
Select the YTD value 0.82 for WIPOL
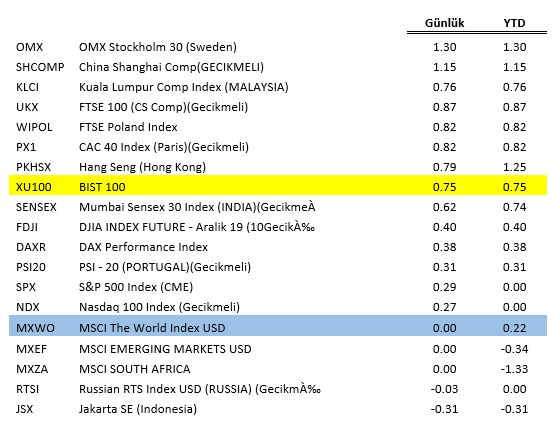tap(514, 127)
